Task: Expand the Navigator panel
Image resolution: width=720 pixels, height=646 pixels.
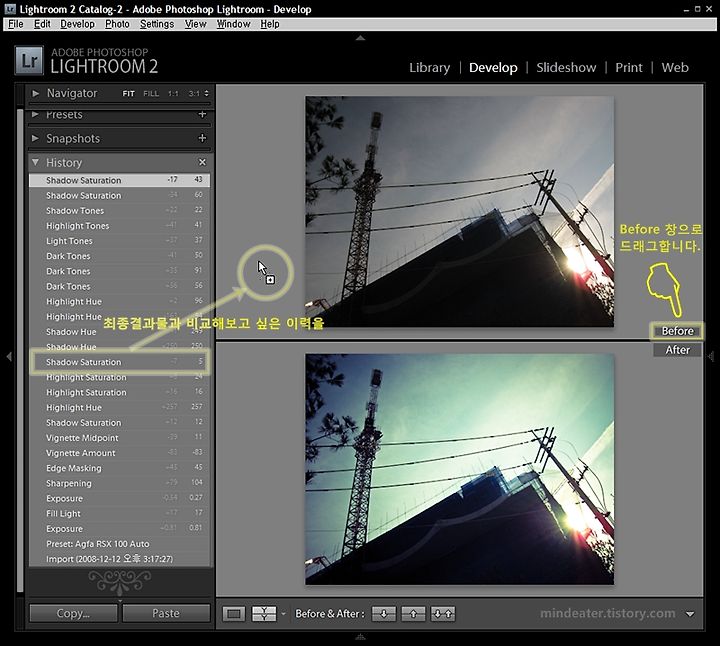Action: click(35, 93)
